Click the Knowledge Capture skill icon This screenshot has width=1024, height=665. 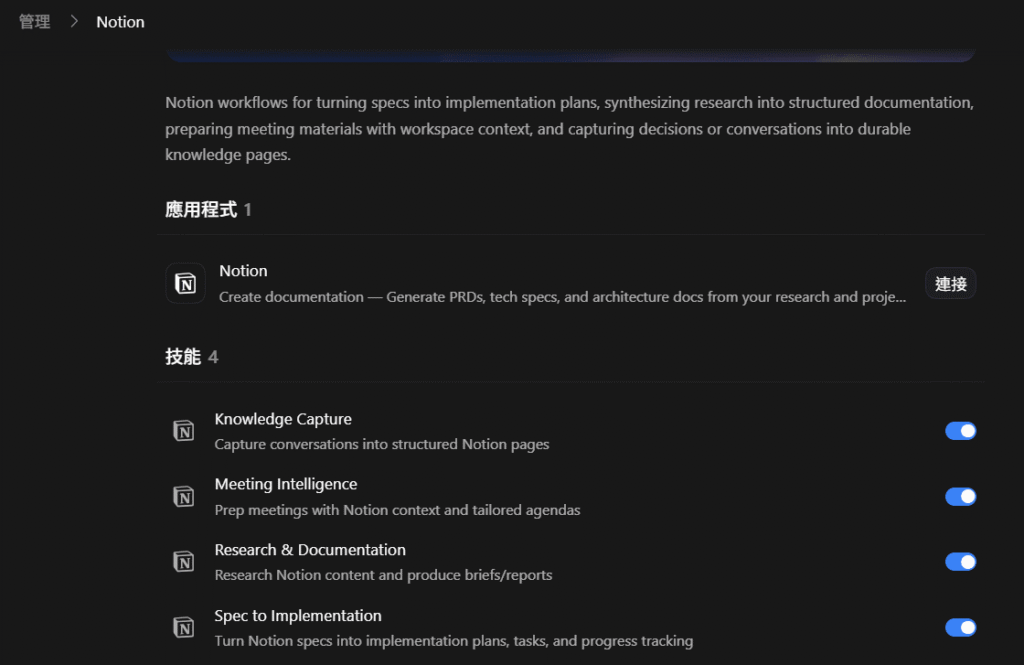[x=184, y=431]
